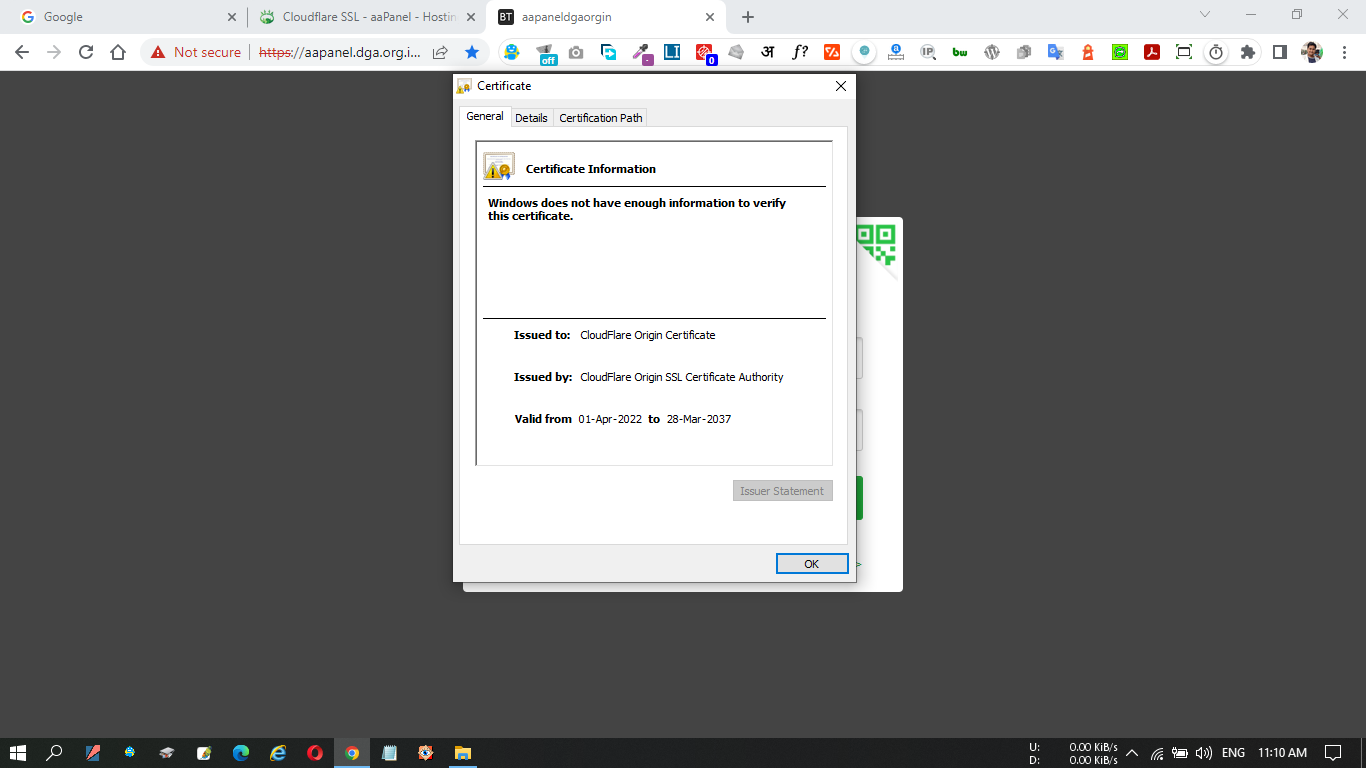Open the extension with the 'off' badge
Image resolution: width=1366 pixels, height=768 pixels.
(545, 53)
